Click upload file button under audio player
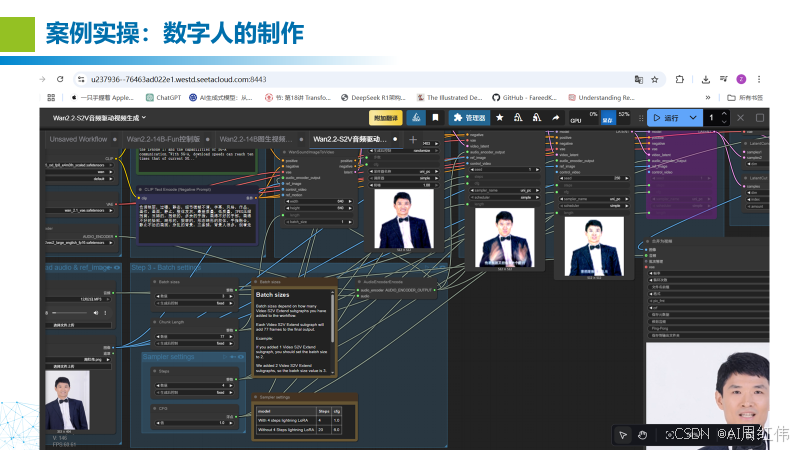Viewport: 800px width, 450px height. (79, 325)
